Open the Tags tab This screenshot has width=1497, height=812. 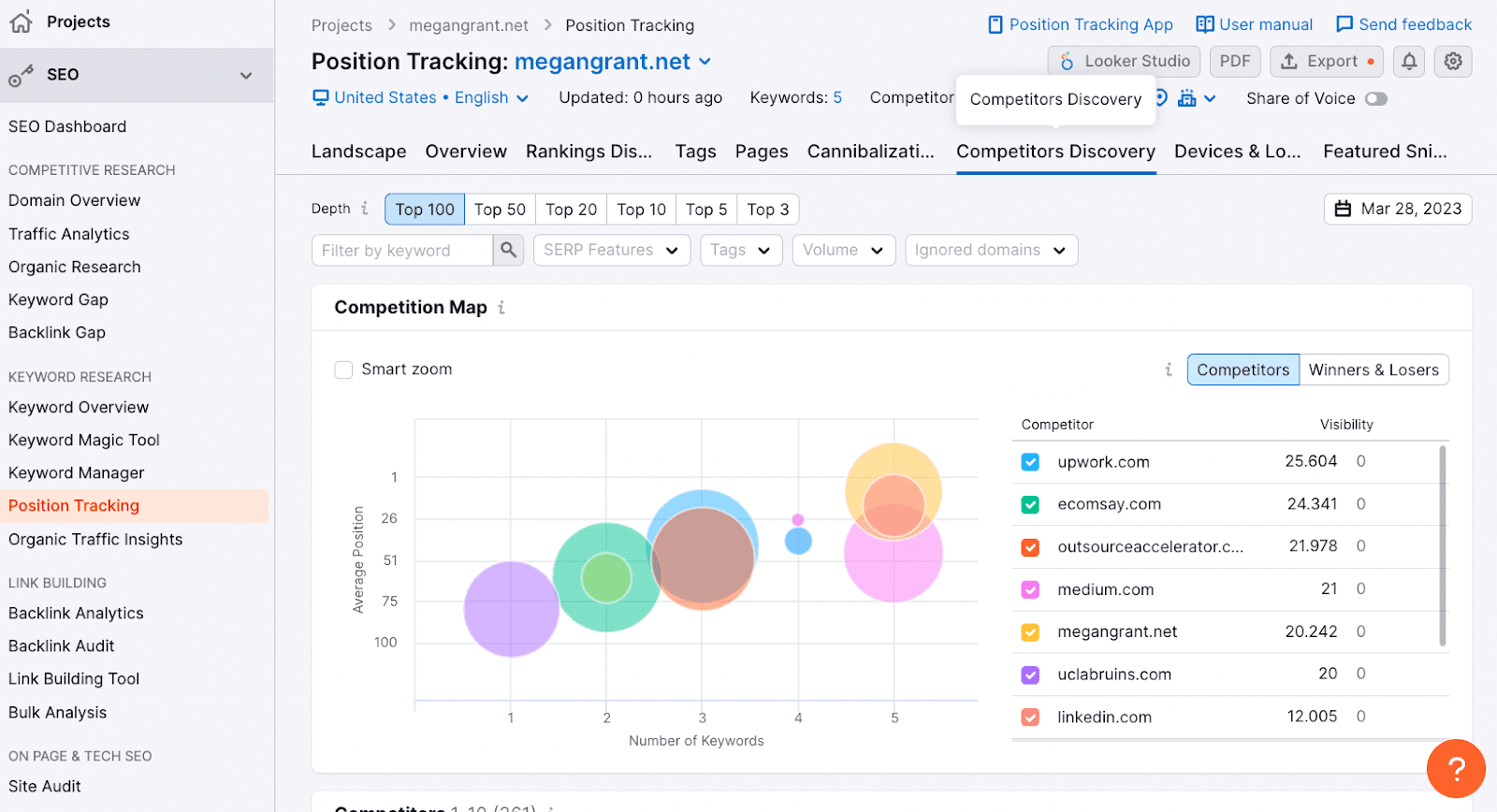695,152
